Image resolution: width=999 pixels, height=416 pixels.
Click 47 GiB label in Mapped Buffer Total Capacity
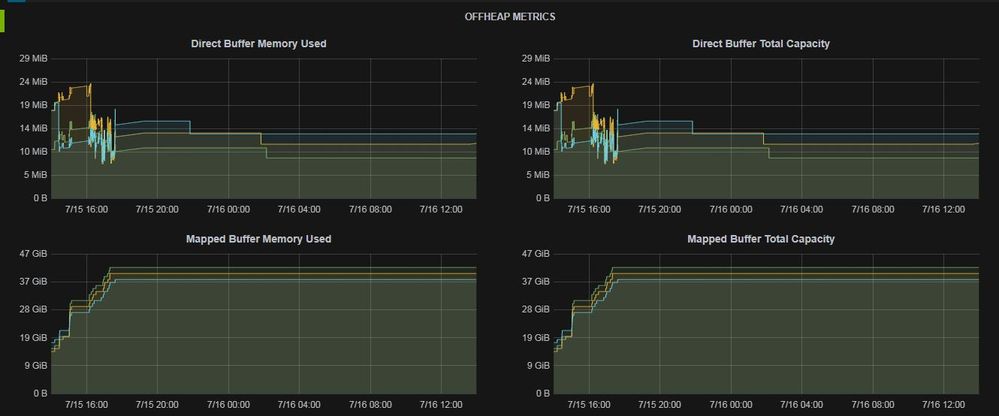[536, 254]
